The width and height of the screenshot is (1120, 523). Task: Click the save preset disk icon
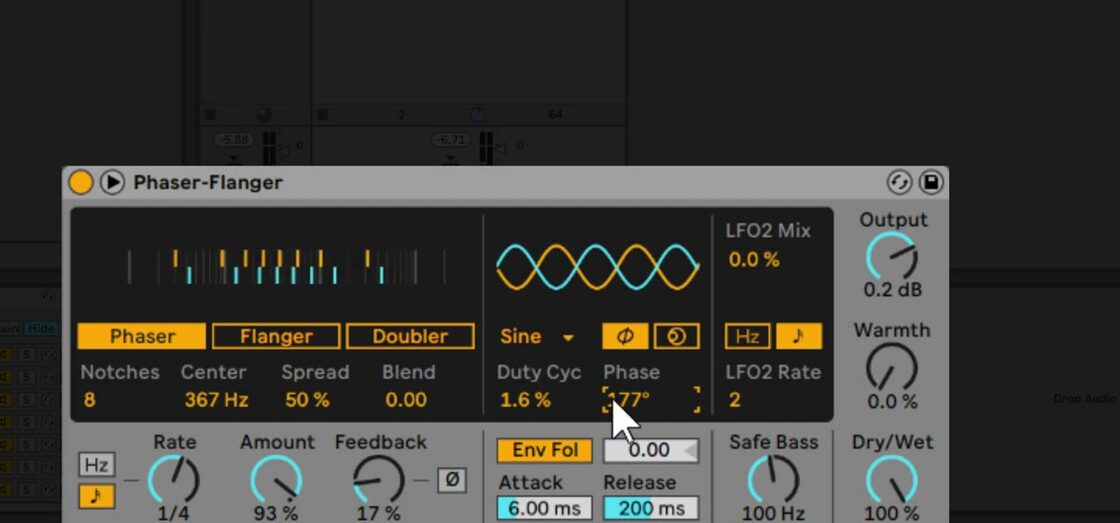pos(931,182)
